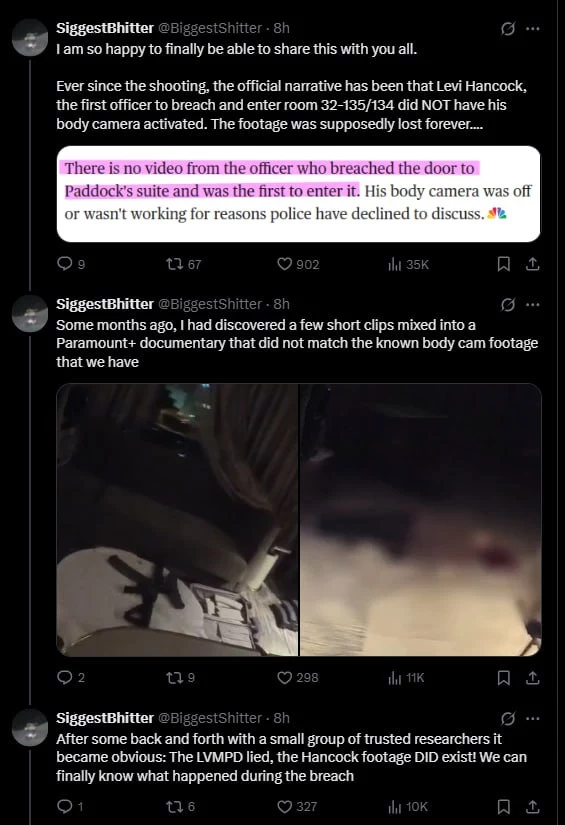Repost the second tweet with 9 reposts
Image resolution: width=565 pixels, height=825 pixels.
pos(180,677)
